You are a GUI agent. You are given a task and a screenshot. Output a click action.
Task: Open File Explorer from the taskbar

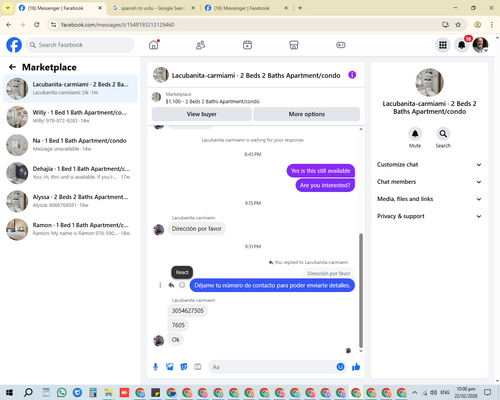pos(108,392)
